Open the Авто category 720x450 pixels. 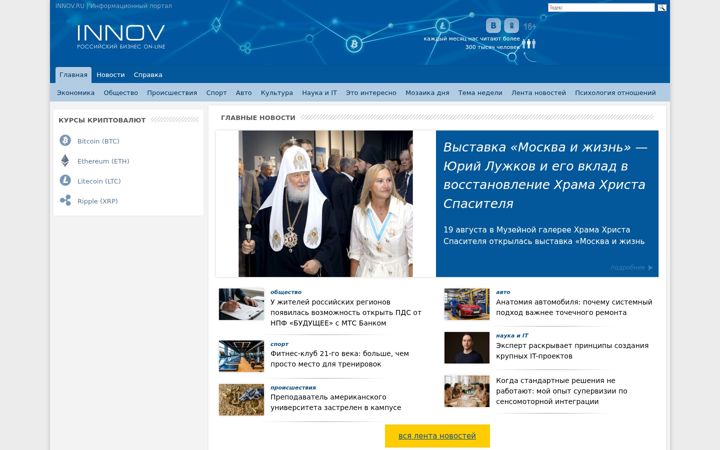click(x=244, y=93)
